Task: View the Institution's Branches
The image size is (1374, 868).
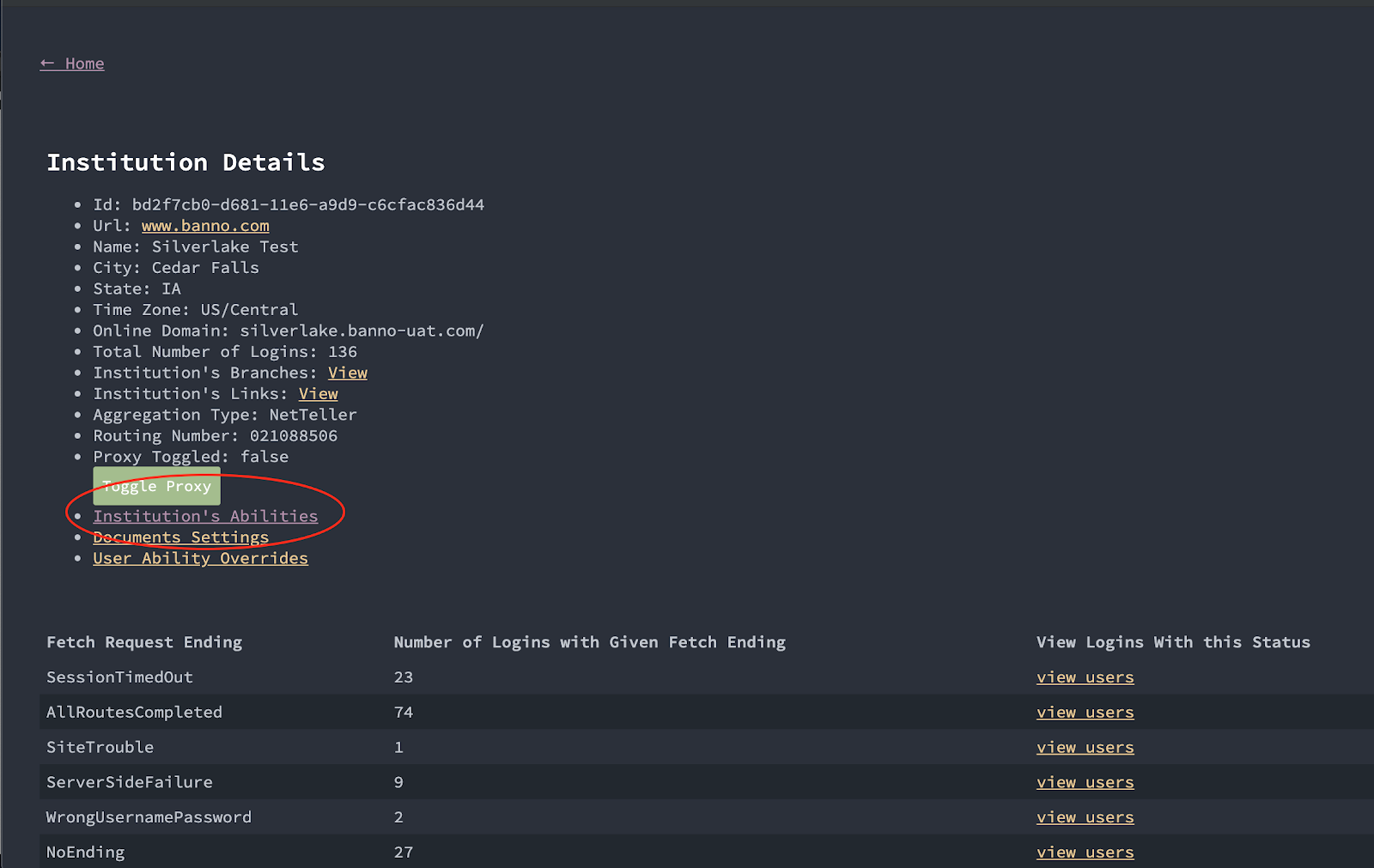Action: pyautogui.click(x=347, y=373)
